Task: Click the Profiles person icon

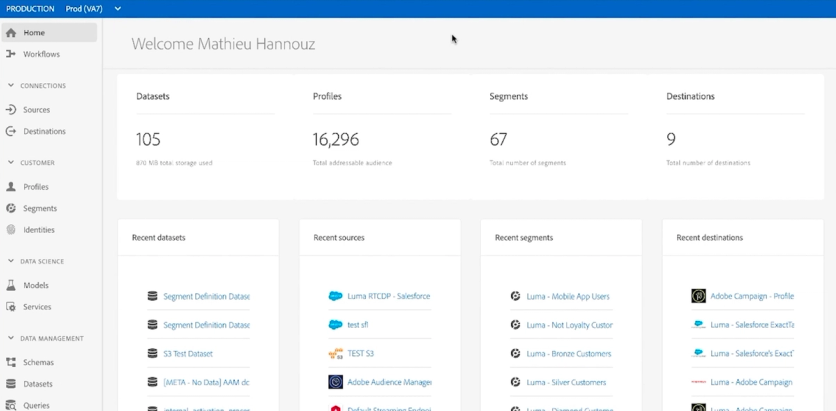Action: click(x=11, y=187)
